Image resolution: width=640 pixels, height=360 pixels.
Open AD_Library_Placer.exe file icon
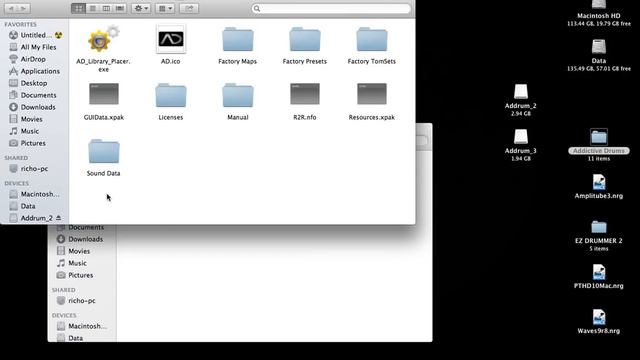click(103, 39)
